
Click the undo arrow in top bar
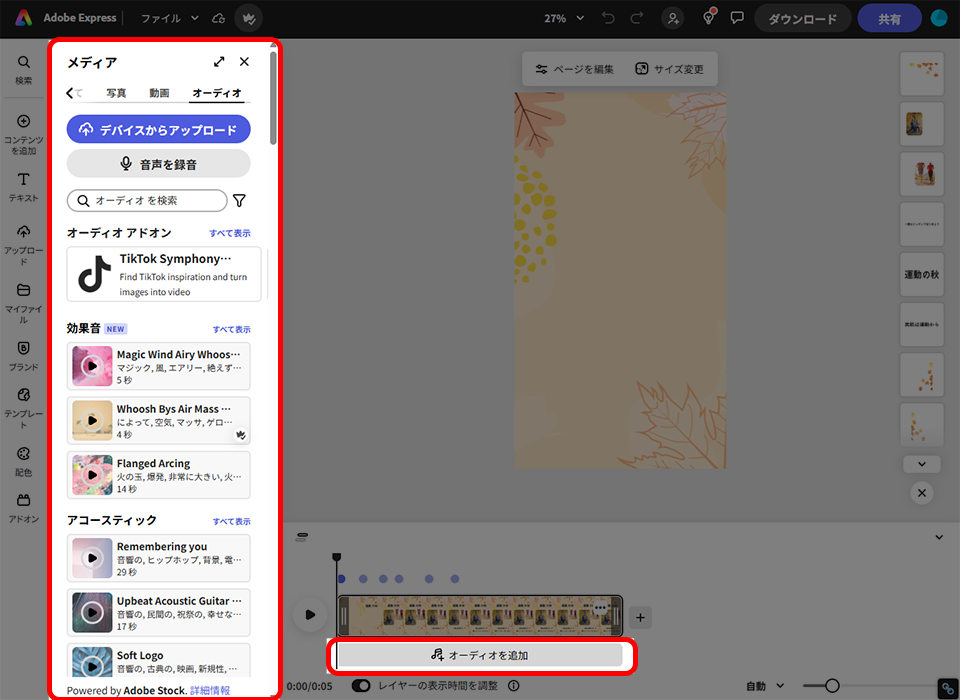609,18
